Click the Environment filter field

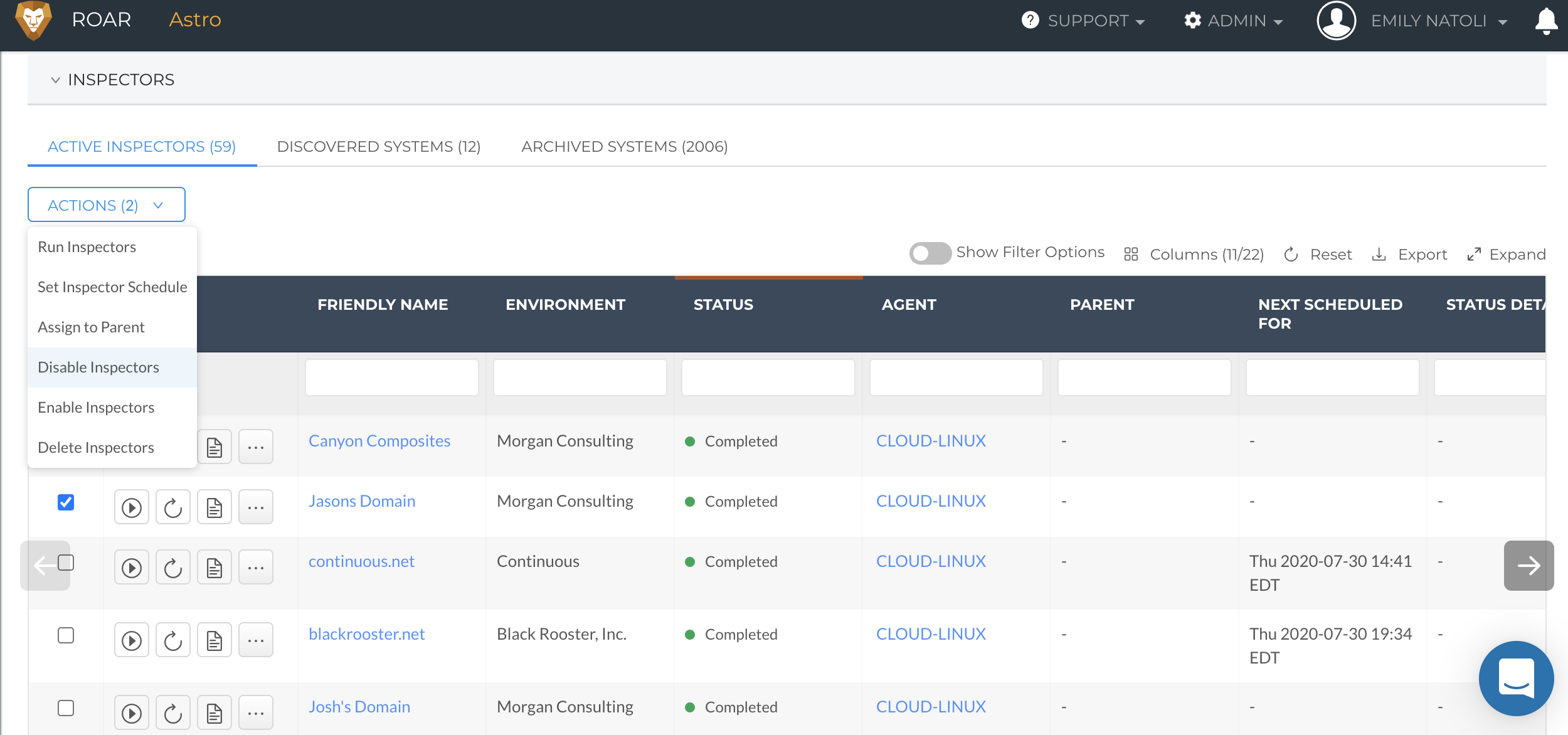coord(580,378)
